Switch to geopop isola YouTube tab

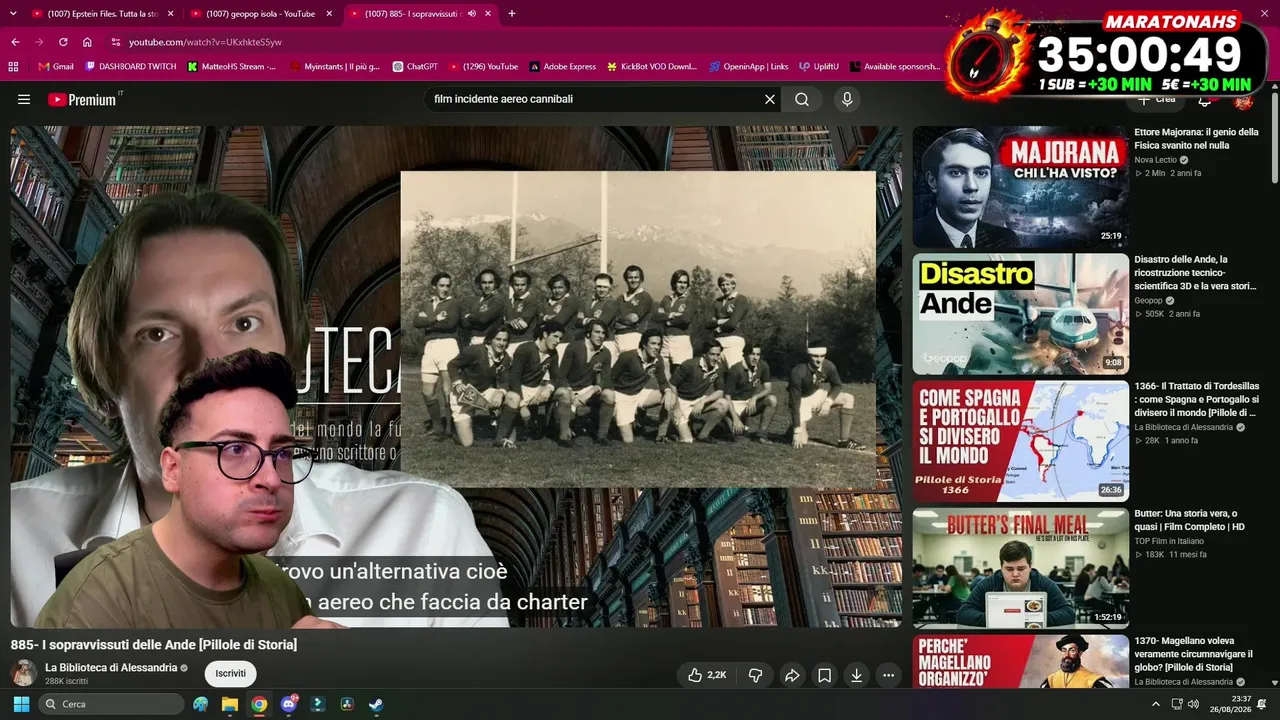click(260, 14)
